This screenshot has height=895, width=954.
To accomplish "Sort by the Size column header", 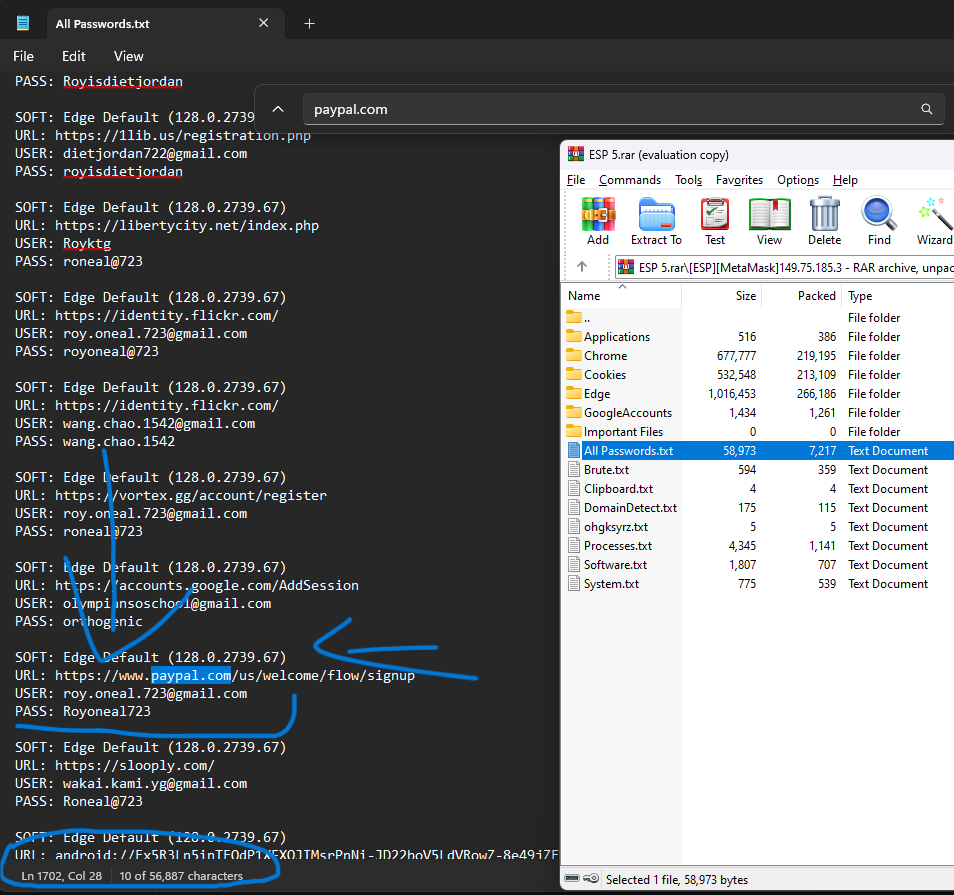I will point(722,296).
